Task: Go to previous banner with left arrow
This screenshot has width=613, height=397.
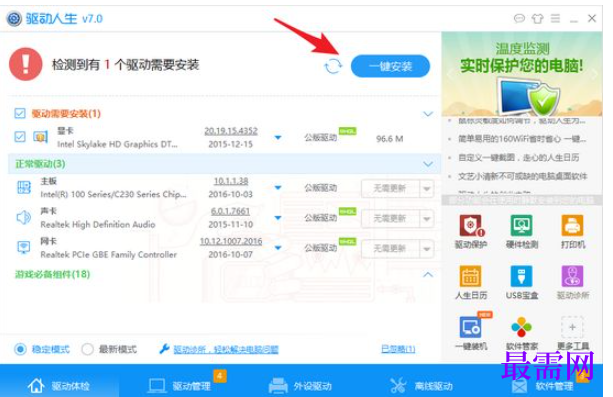Action: point(450,74)
